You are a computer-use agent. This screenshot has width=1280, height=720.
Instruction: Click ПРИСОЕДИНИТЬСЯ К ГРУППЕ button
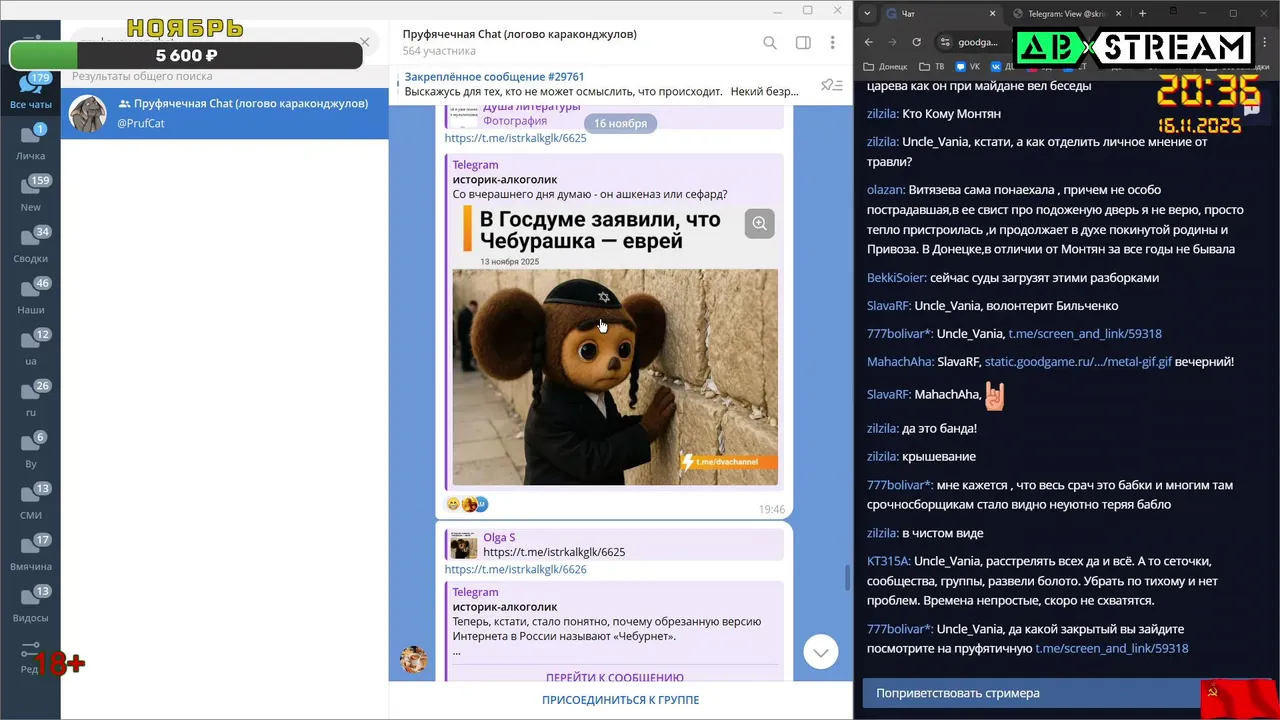tap(620, 700)
